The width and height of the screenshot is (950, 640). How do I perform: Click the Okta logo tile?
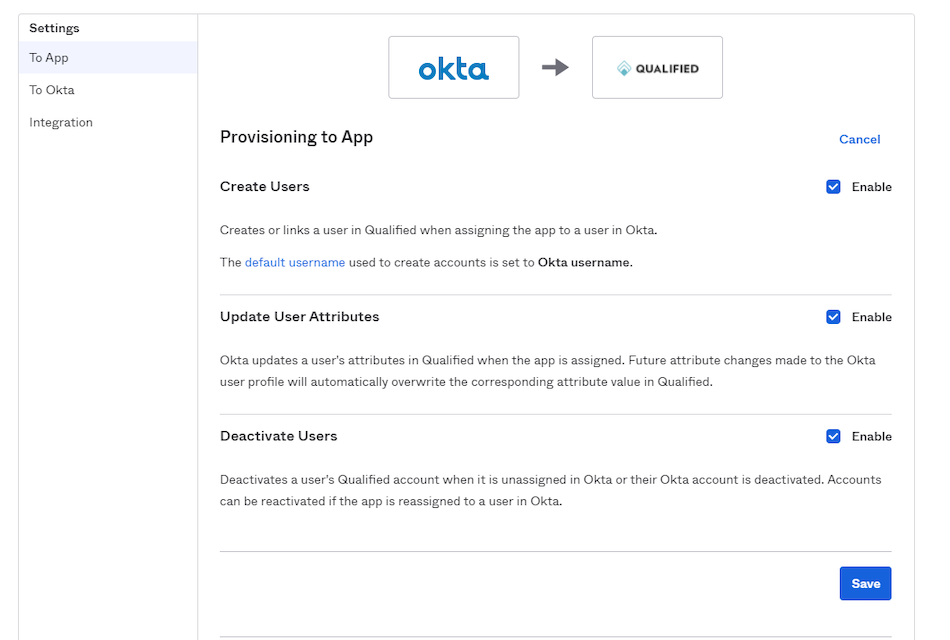click(453, 67)
